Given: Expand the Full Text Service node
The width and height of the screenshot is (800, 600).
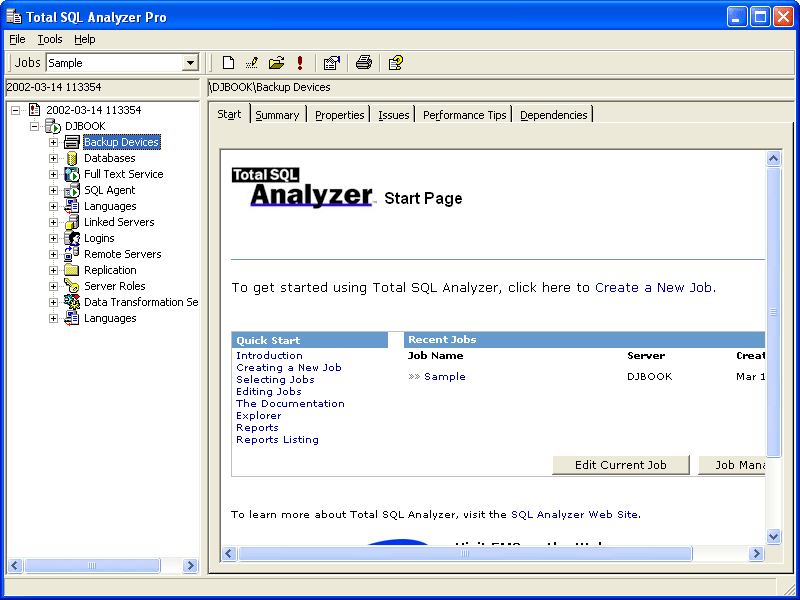Looking at the screenshot, I should coord(54,174).
